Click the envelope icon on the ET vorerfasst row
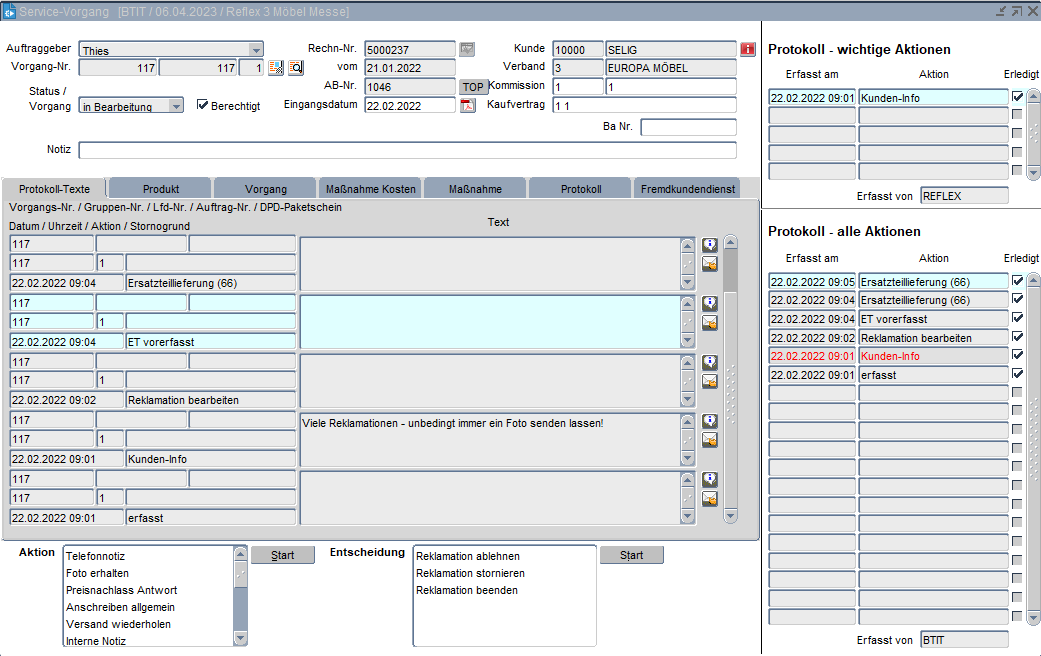Image resolution: width=1041 pixels, height=656 pixels. (x=710, y=323)
